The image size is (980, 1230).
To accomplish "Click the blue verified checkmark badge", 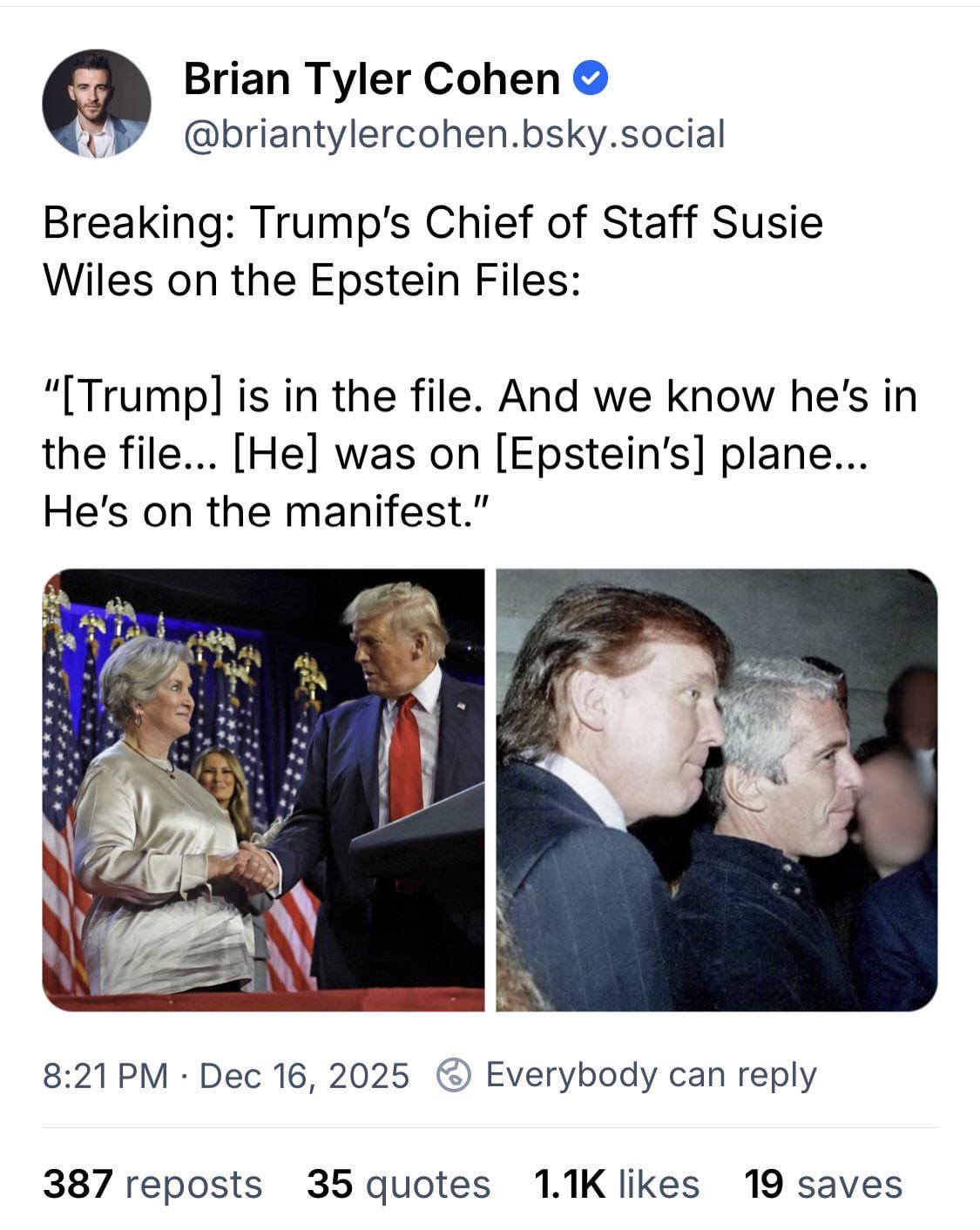I will point(591,79).
